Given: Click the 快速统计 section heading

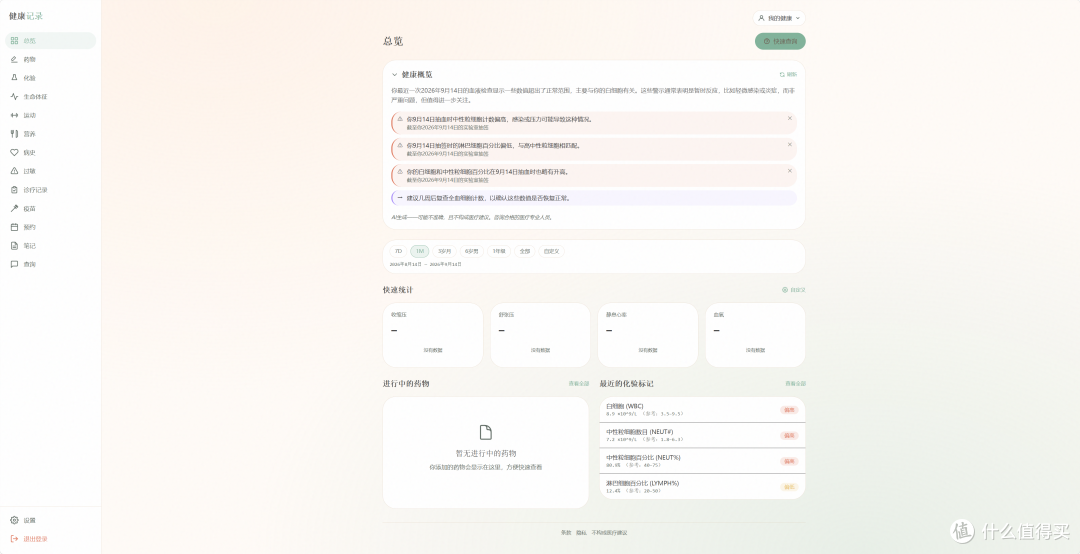Looking at the screenshot, I should pos(398,290).
